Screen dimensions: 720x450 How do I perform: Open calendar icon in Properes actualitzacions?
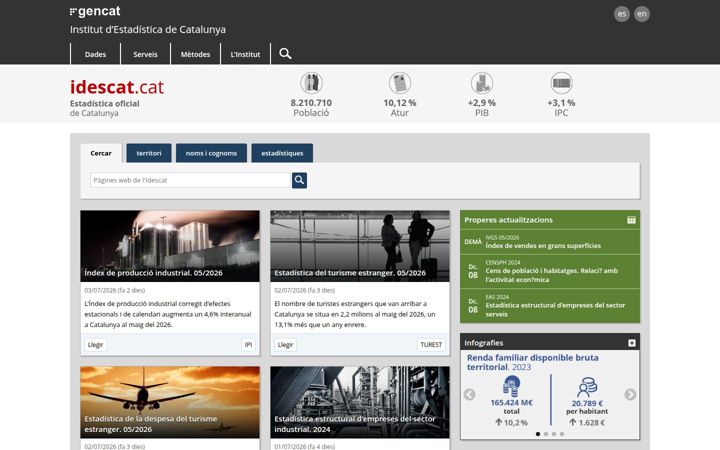631,220
